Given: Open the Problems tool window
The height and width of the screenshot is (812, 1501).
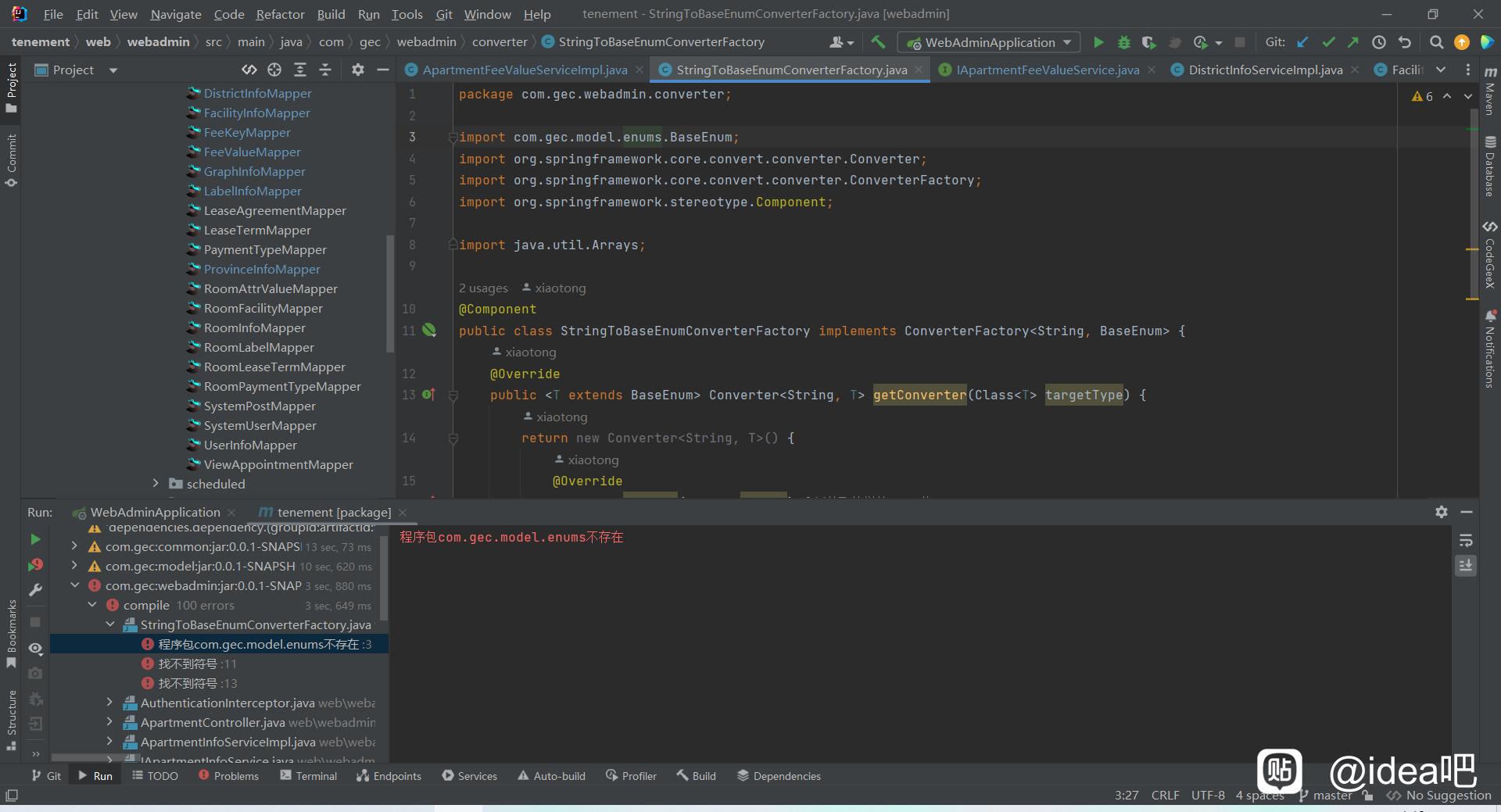Looking at the screenshot, I should tap(228, 776).
